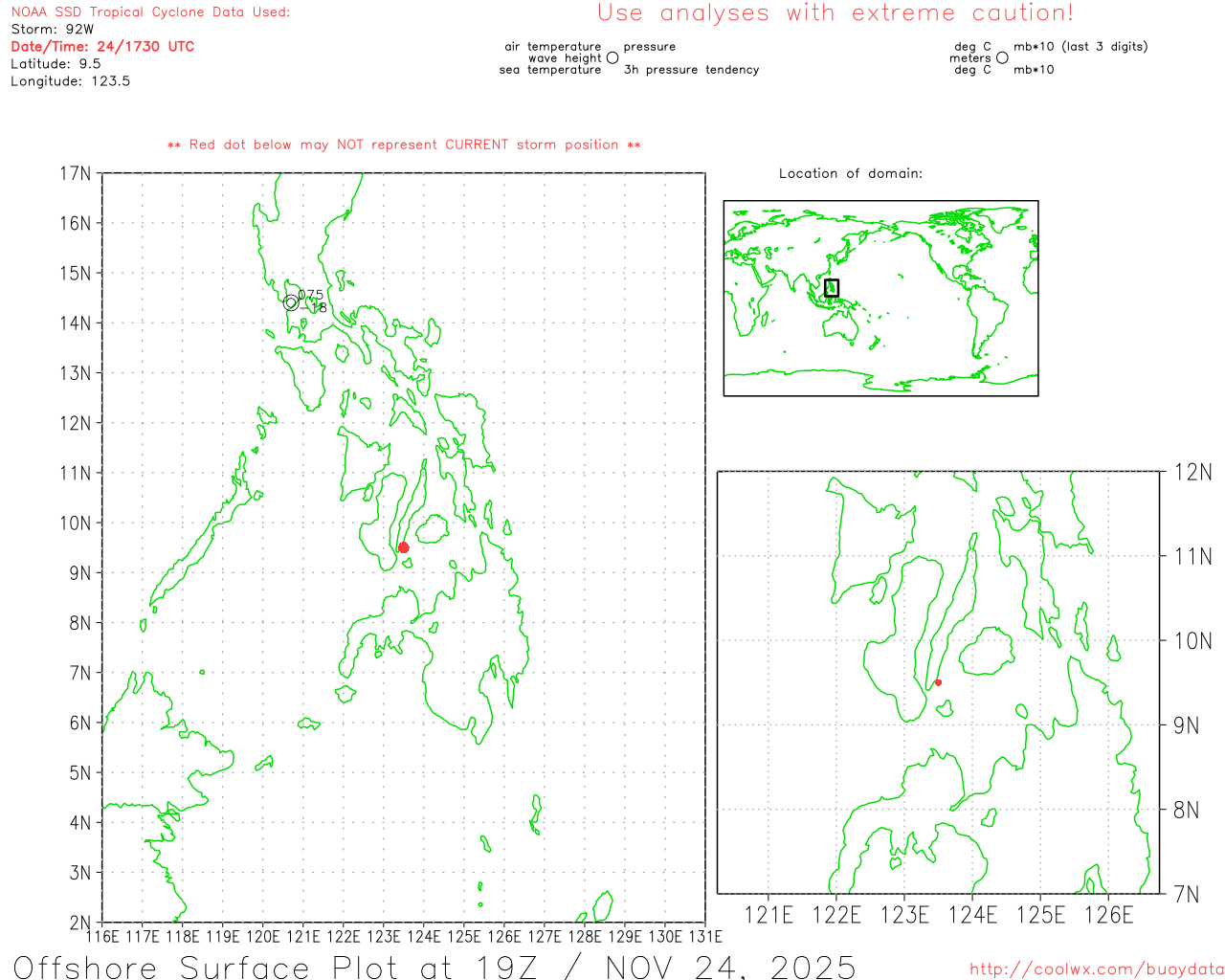Viewport: 1225px width, 980px height.
Task: Click the 075 pressure reading label
Action: [311, 295]
